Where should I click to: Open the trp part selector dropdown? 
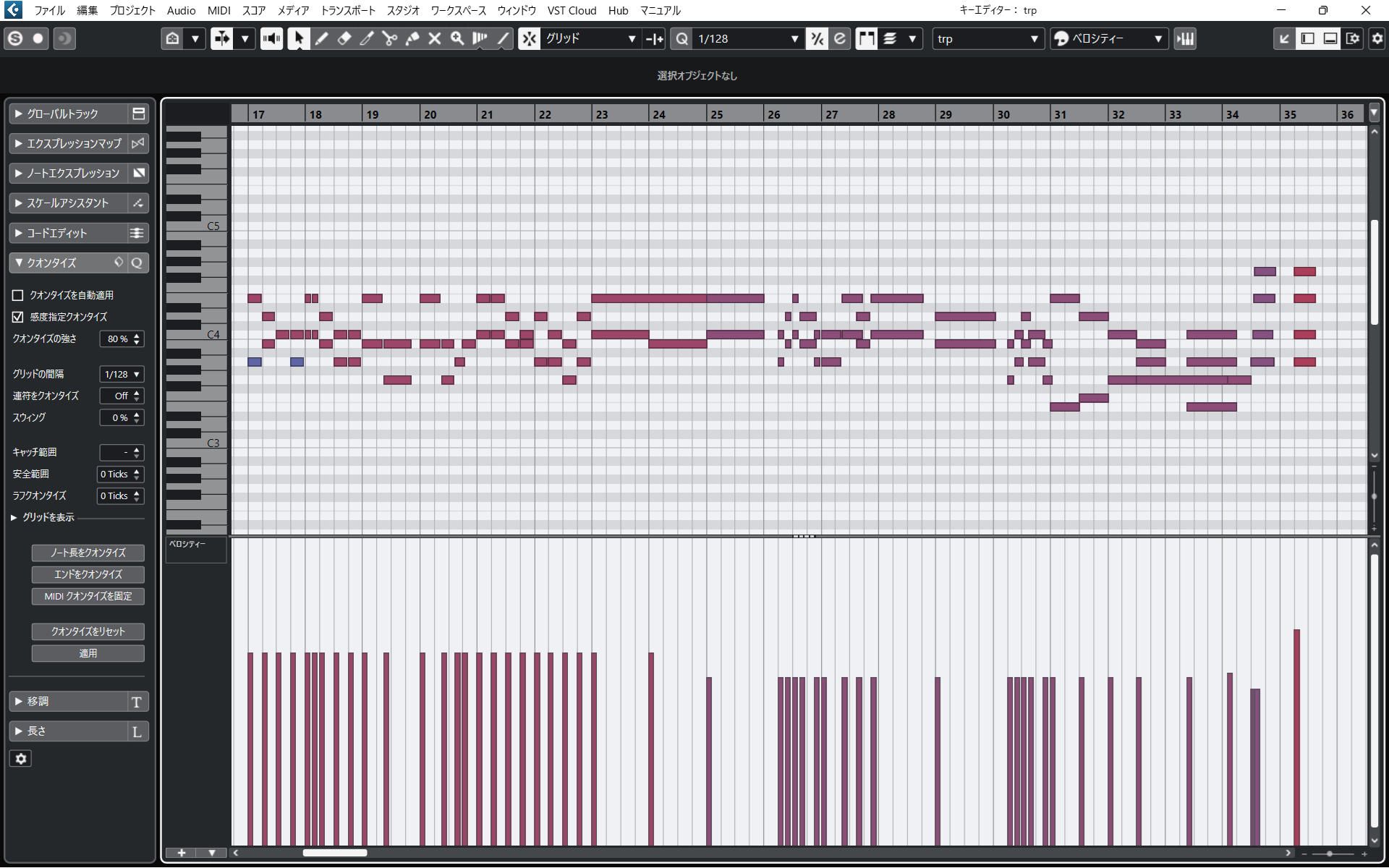click(987, 39)
